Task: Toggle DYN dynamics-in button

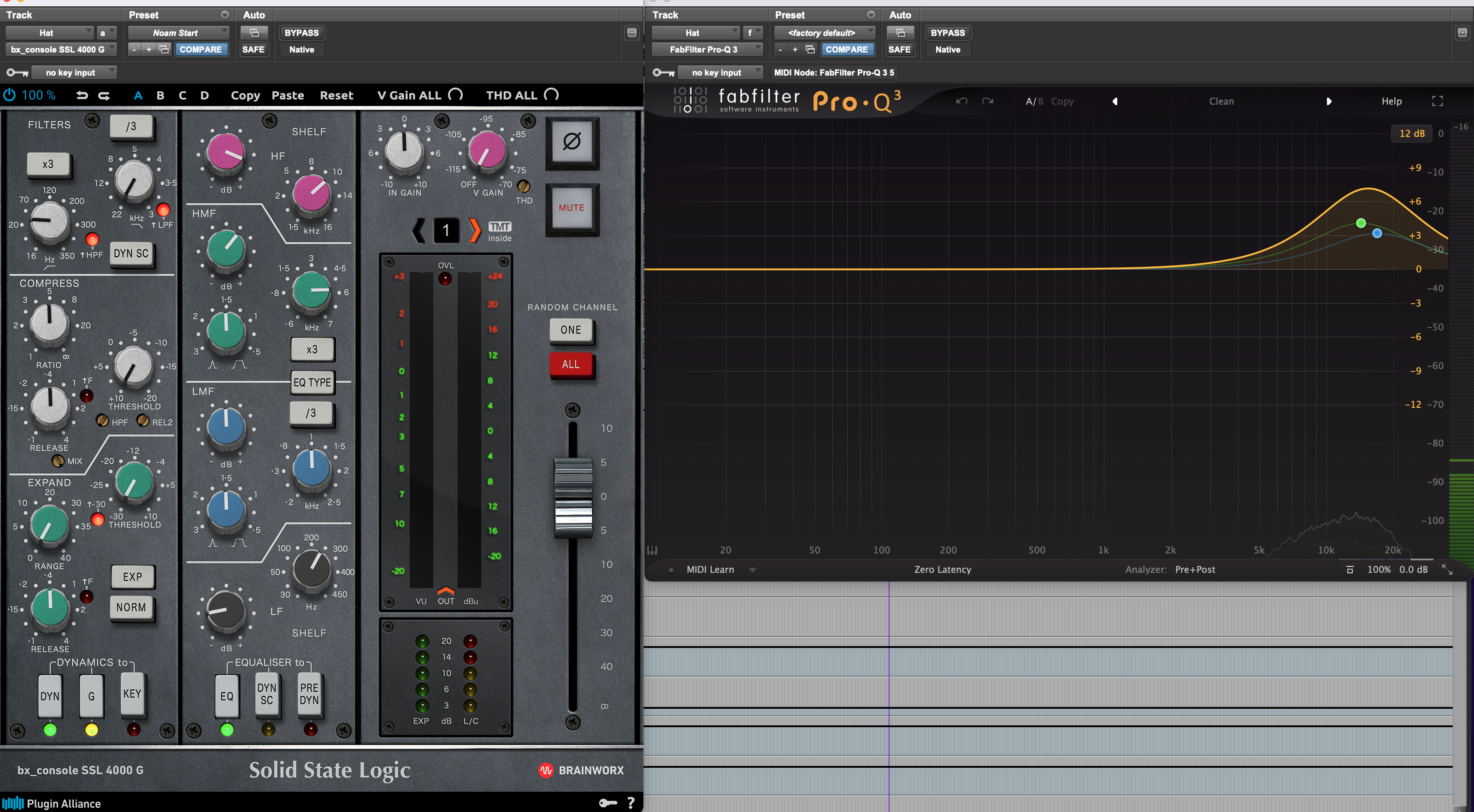Action: 50,696
